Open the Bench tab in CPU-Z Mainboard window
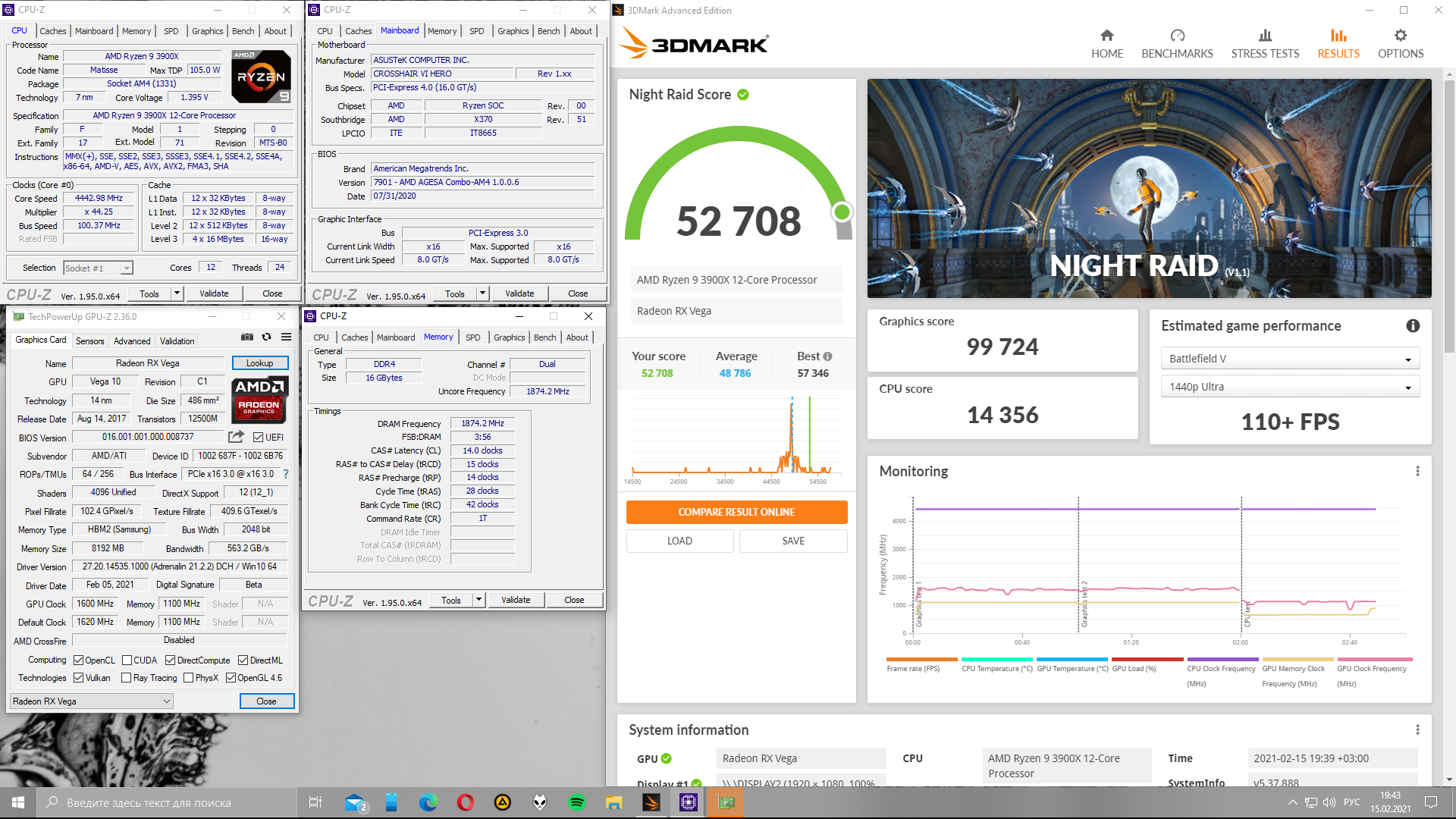1456x819 pixels. coord(549,31)
